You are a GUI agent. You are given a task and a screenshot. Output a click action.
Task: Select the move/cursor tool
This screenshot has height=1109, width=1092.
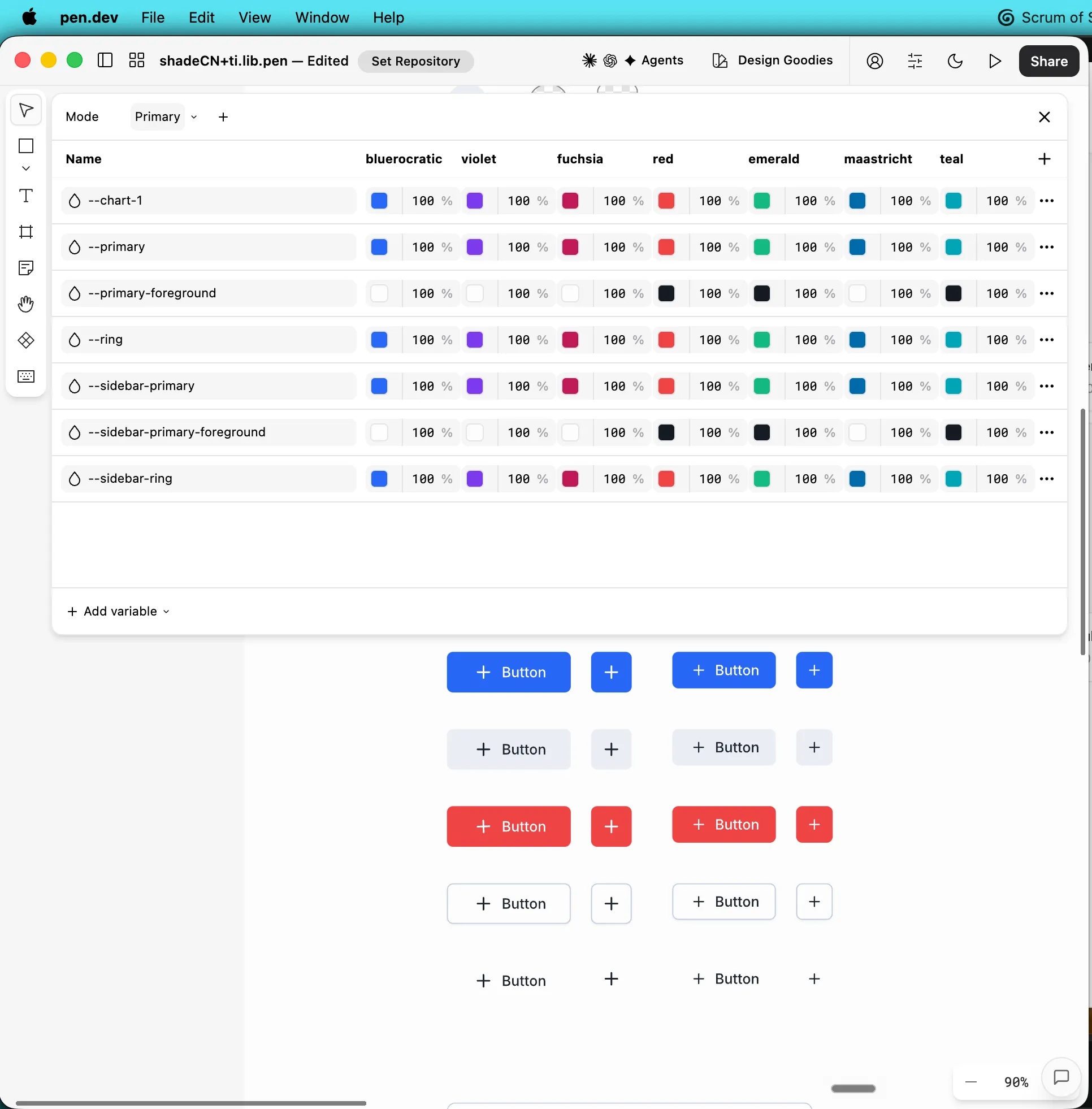coord(26,110)
